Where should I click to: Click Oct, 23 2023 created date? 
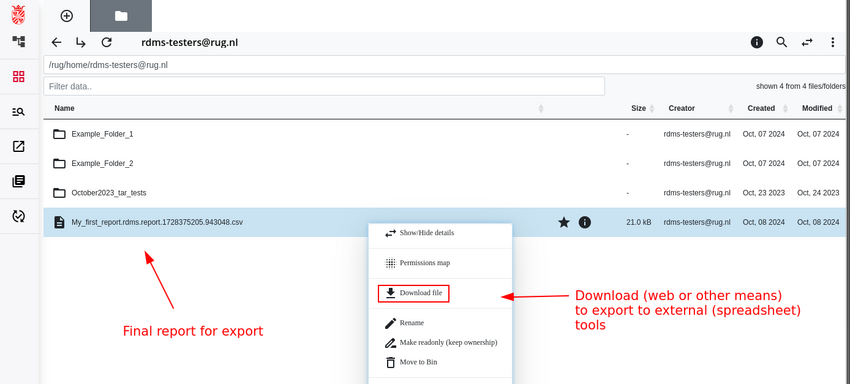(764, 193)
